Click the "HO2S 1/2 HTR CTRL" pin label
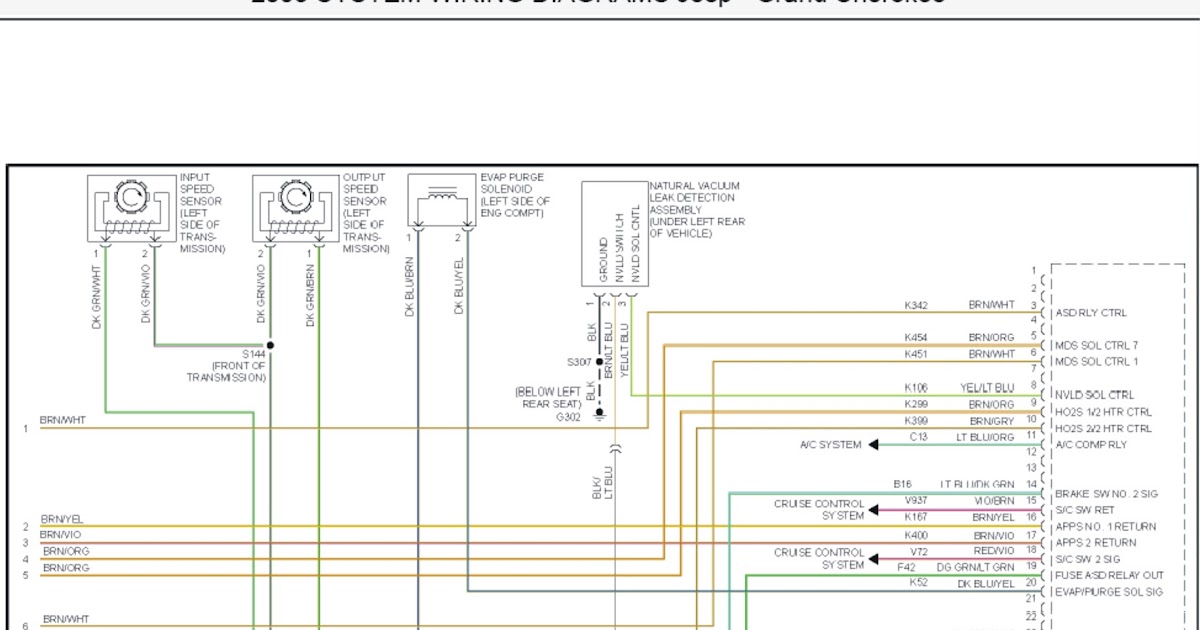This screenshot has height=630, width=1200. [x=1104, y=412]
